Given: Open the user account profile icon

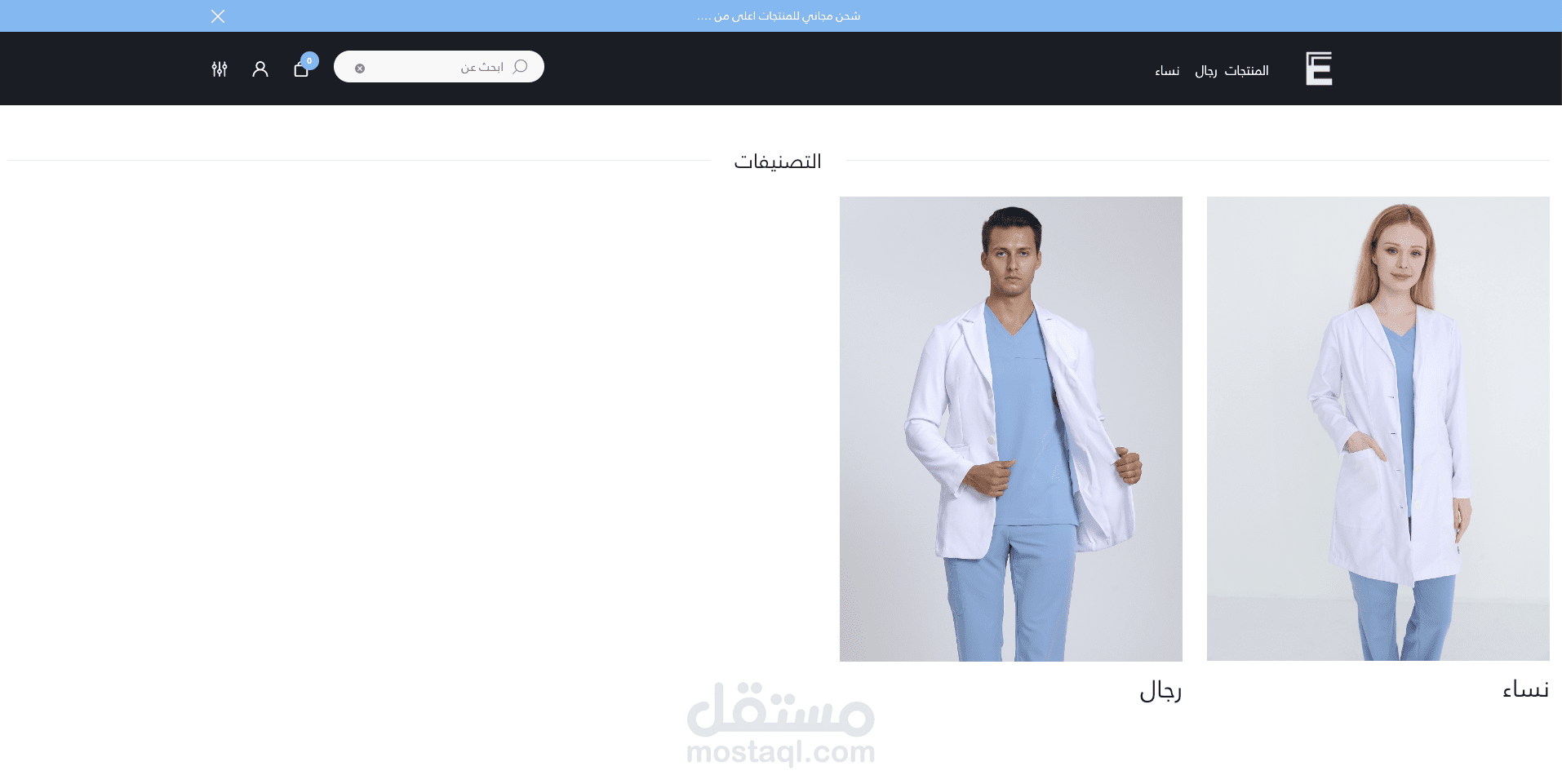Looking at the screenshot, I should tap(260, 69).
